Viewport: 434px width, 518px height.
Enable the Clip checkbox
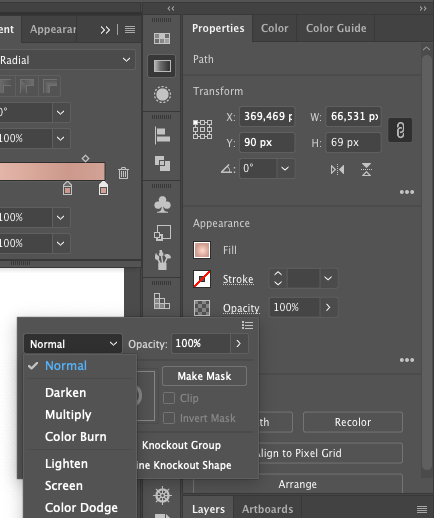pos(169,398)
